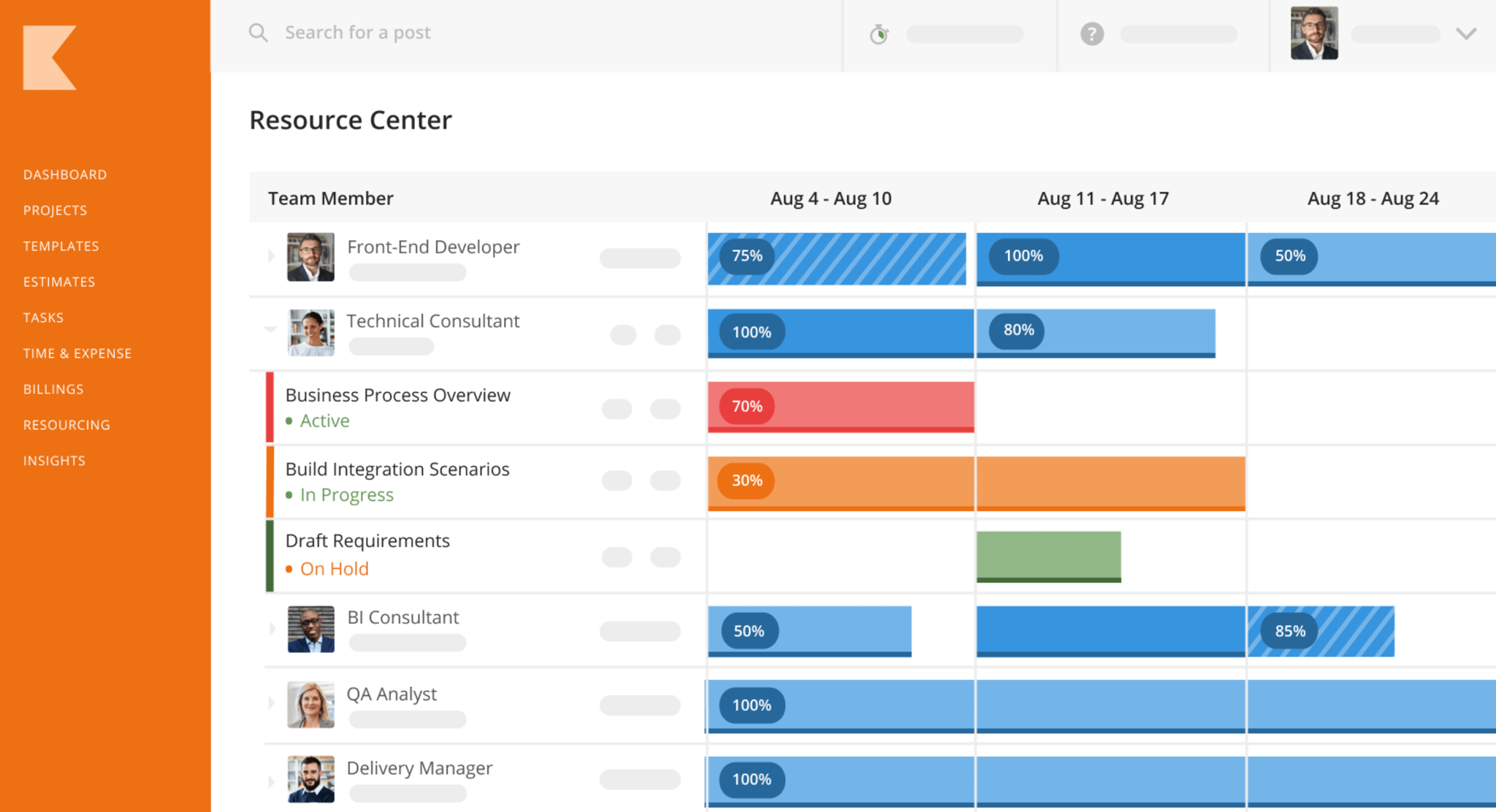Switch to the Insights section
1496x812 pixels.
(54, 460)
